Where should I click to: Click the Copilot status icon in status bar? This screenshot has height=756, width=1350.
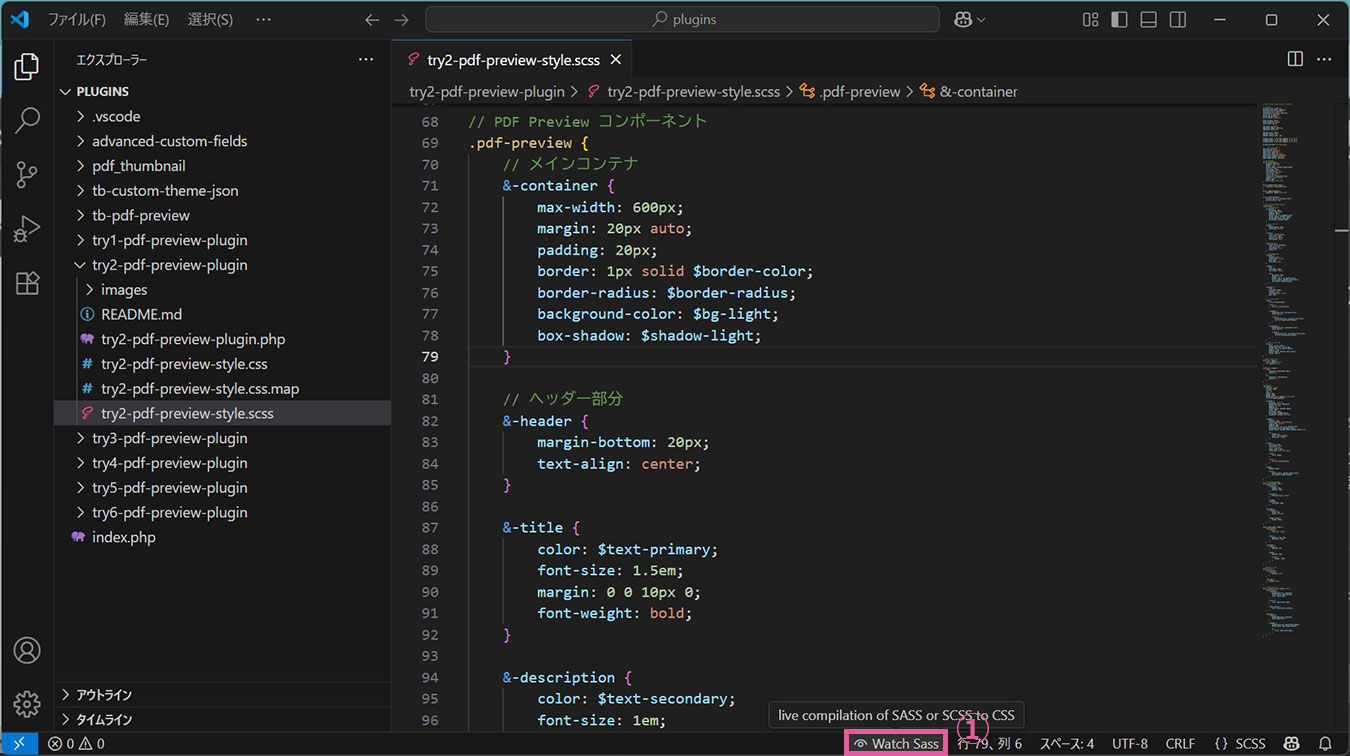[x=1292, y=743]
